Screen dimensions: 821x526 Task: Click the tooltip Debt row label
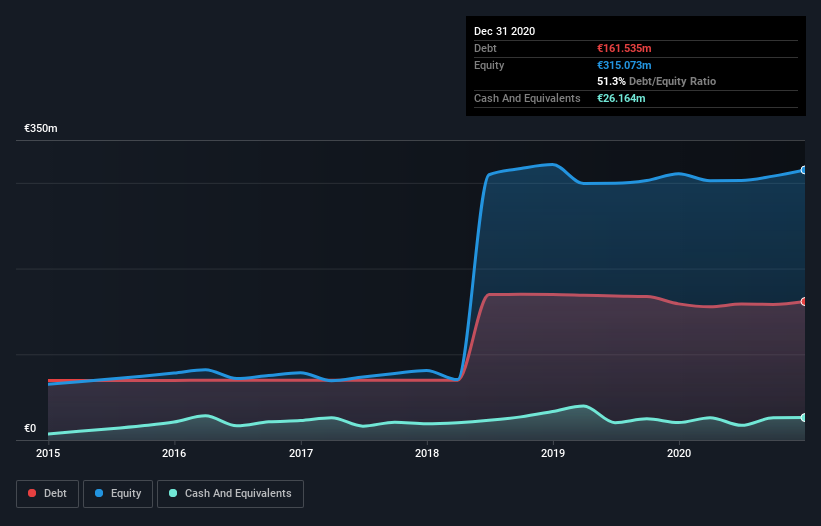pos(485,48)
